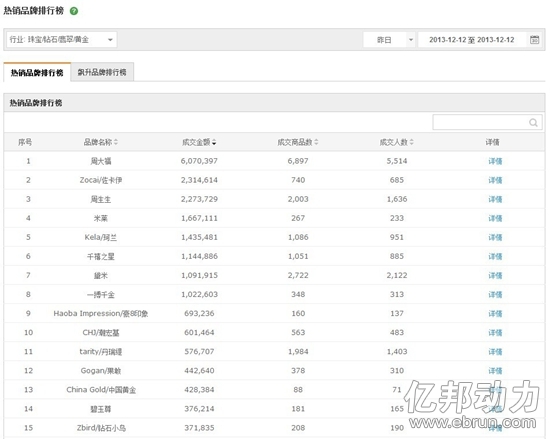Sort by 成交人数 column arrows
Screen dimensions: 550x439
tap(412, 142)
